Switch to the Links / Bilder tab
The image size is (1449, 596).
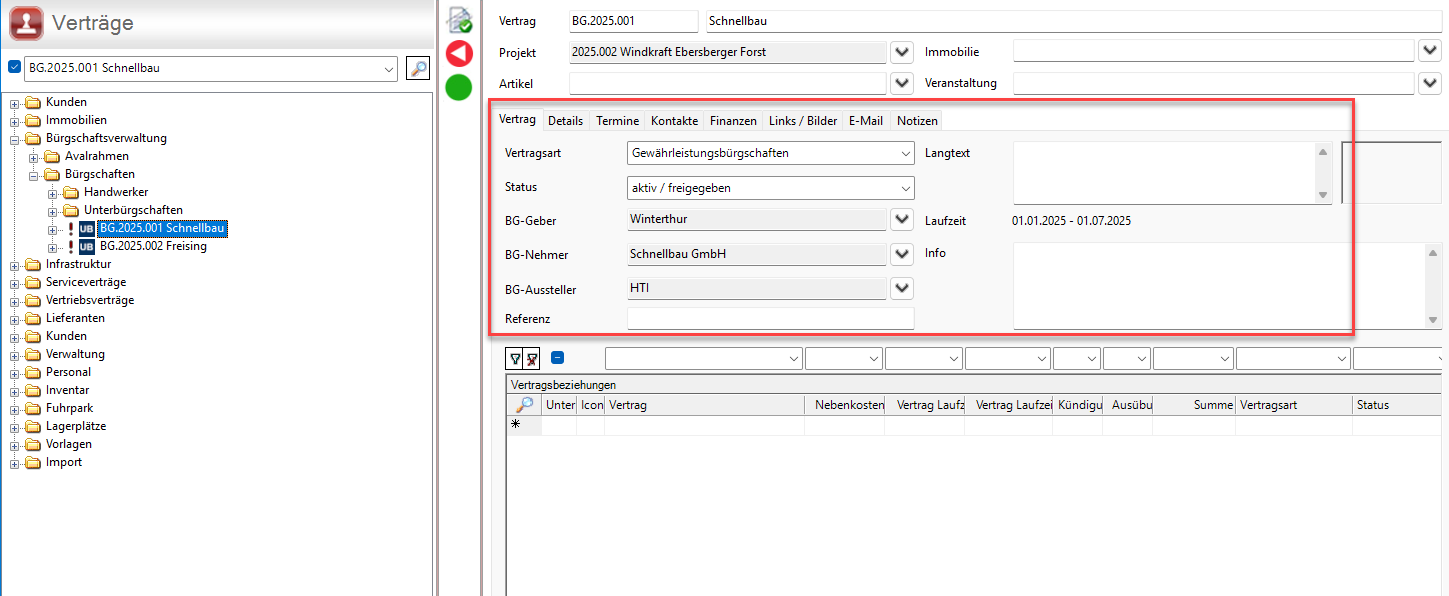coord(803,121)
